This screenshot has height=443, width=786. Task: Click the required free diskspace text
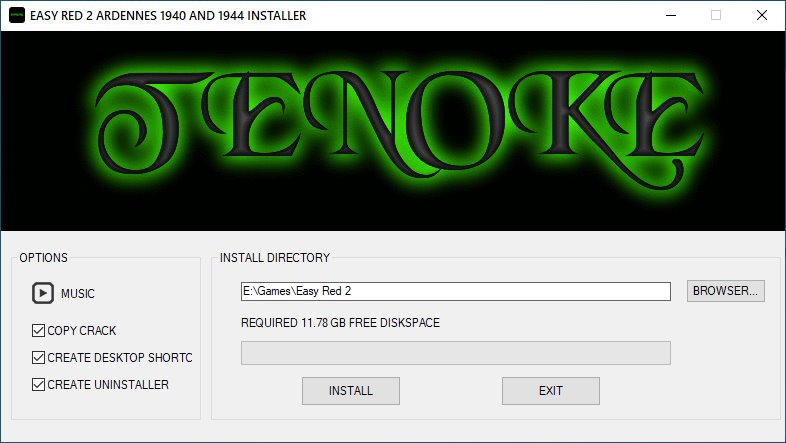(x=340, y=323)
